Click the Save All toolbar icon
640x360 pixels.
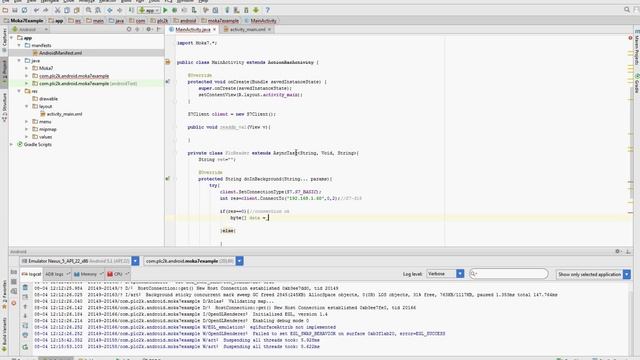15,10
